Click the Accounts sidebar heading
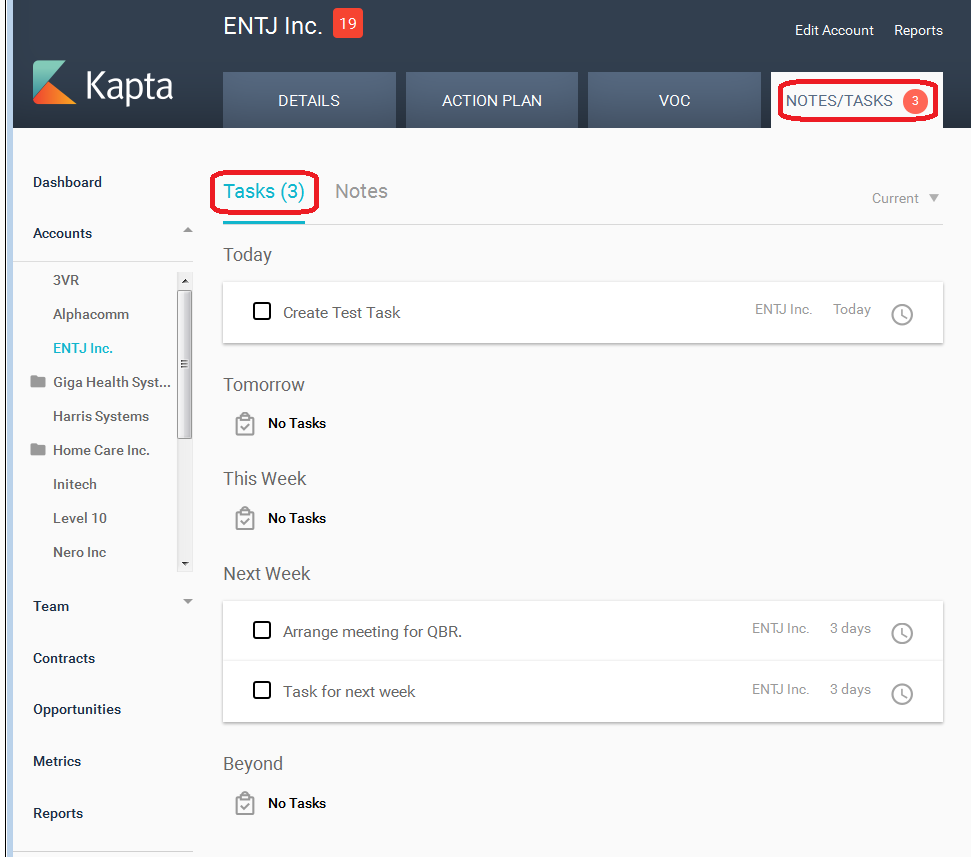971x857 pixels. coord(63,233)
